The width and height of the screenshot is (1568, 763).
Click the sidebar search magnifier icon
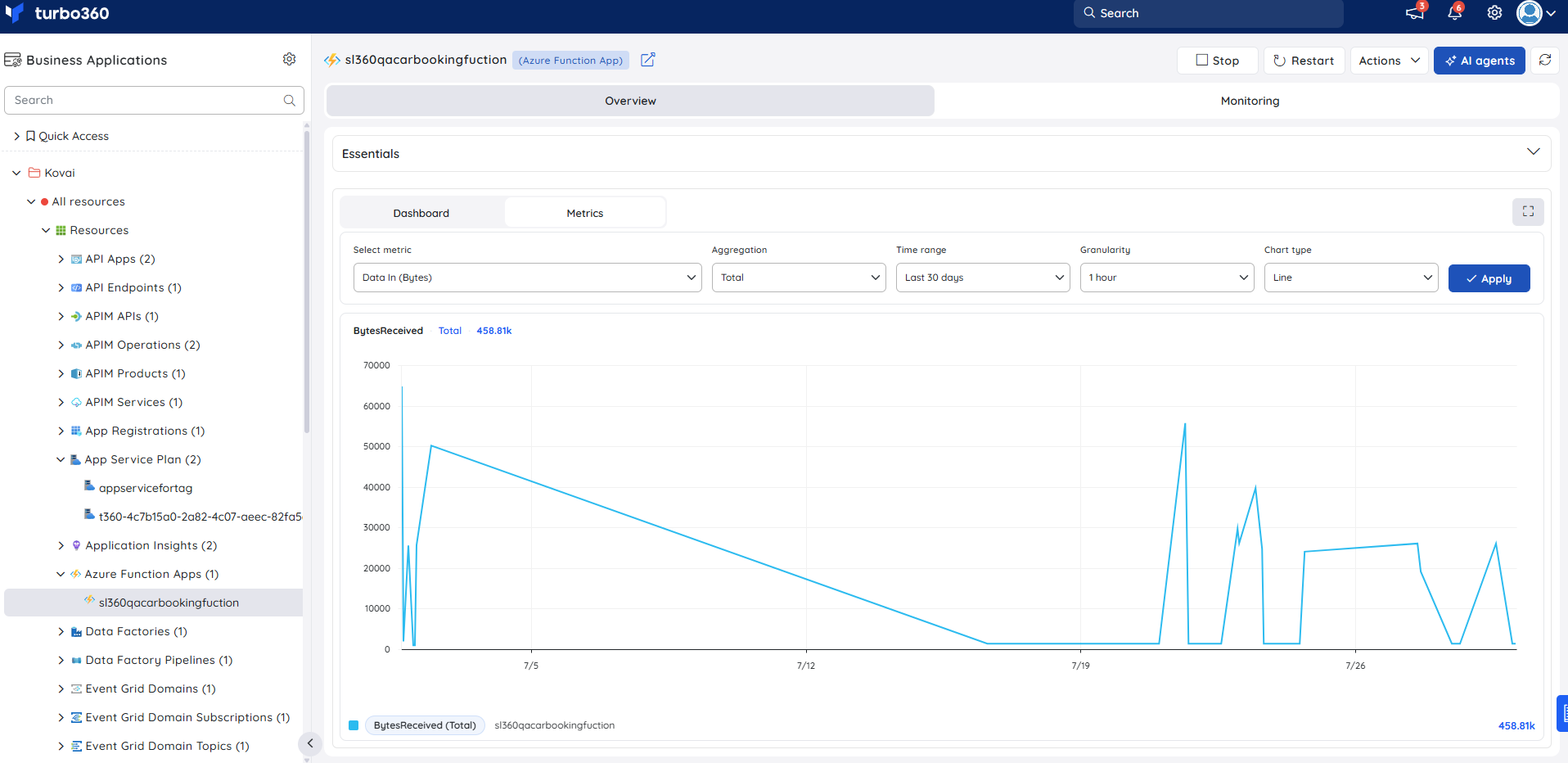[x=289, y=100]
